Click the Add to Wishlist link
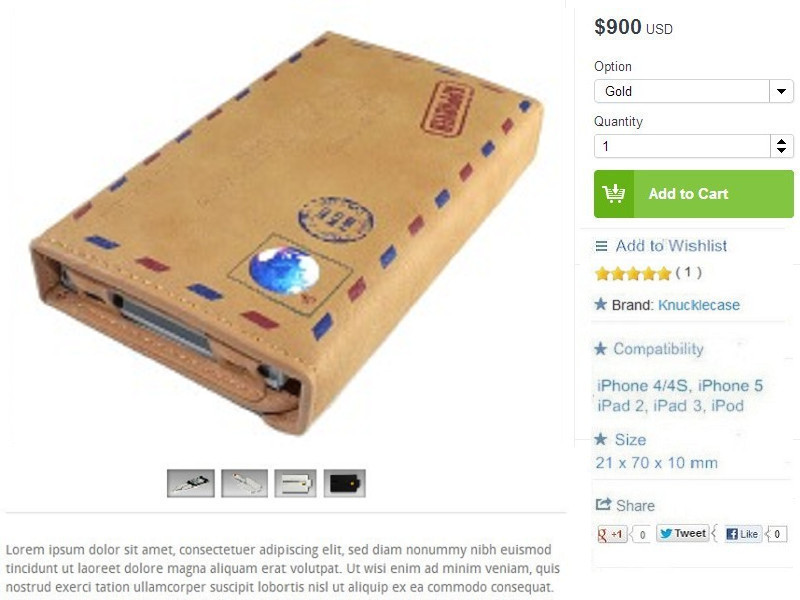The width and height of the screenshot is (800, 600). click(671, 246)
